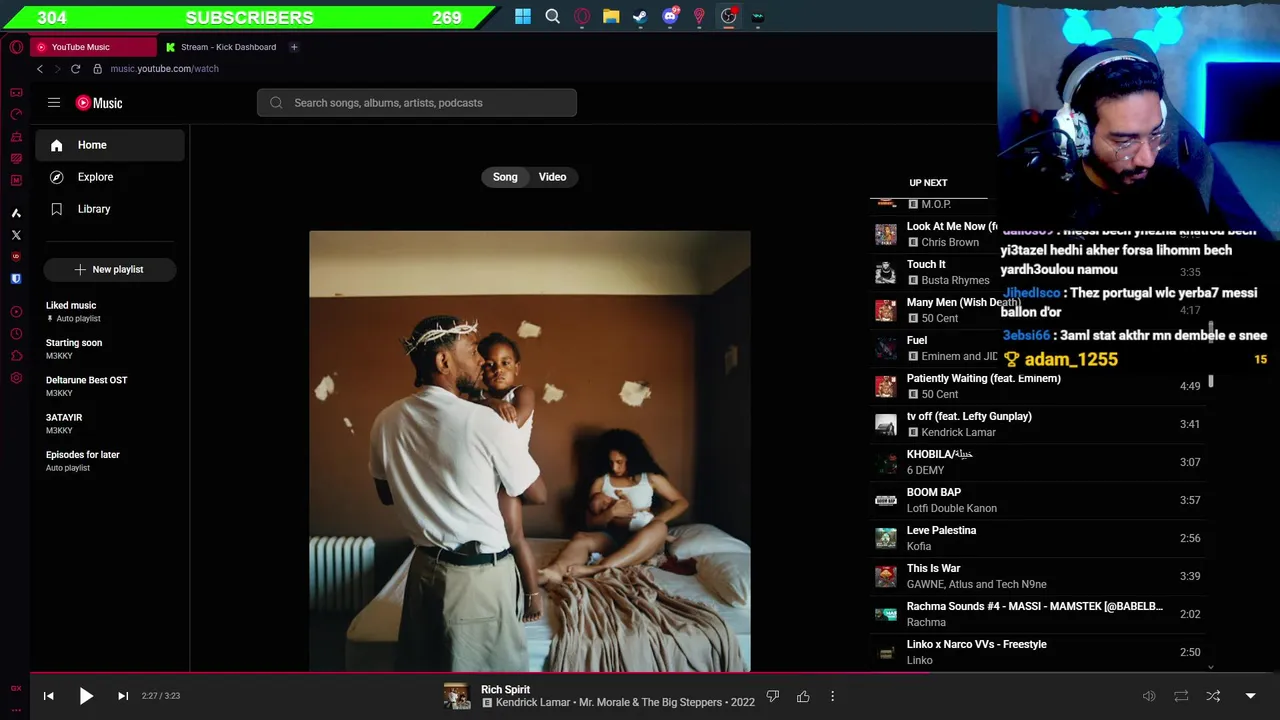Select the Stream - Kick Dashboard tab
1280x720 pixels.
pos(221,47)
